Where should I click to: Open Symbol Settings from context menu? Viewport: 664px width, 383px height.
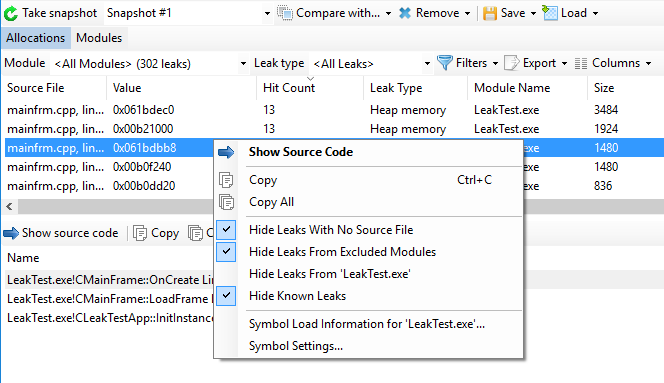tap(296, 346)
